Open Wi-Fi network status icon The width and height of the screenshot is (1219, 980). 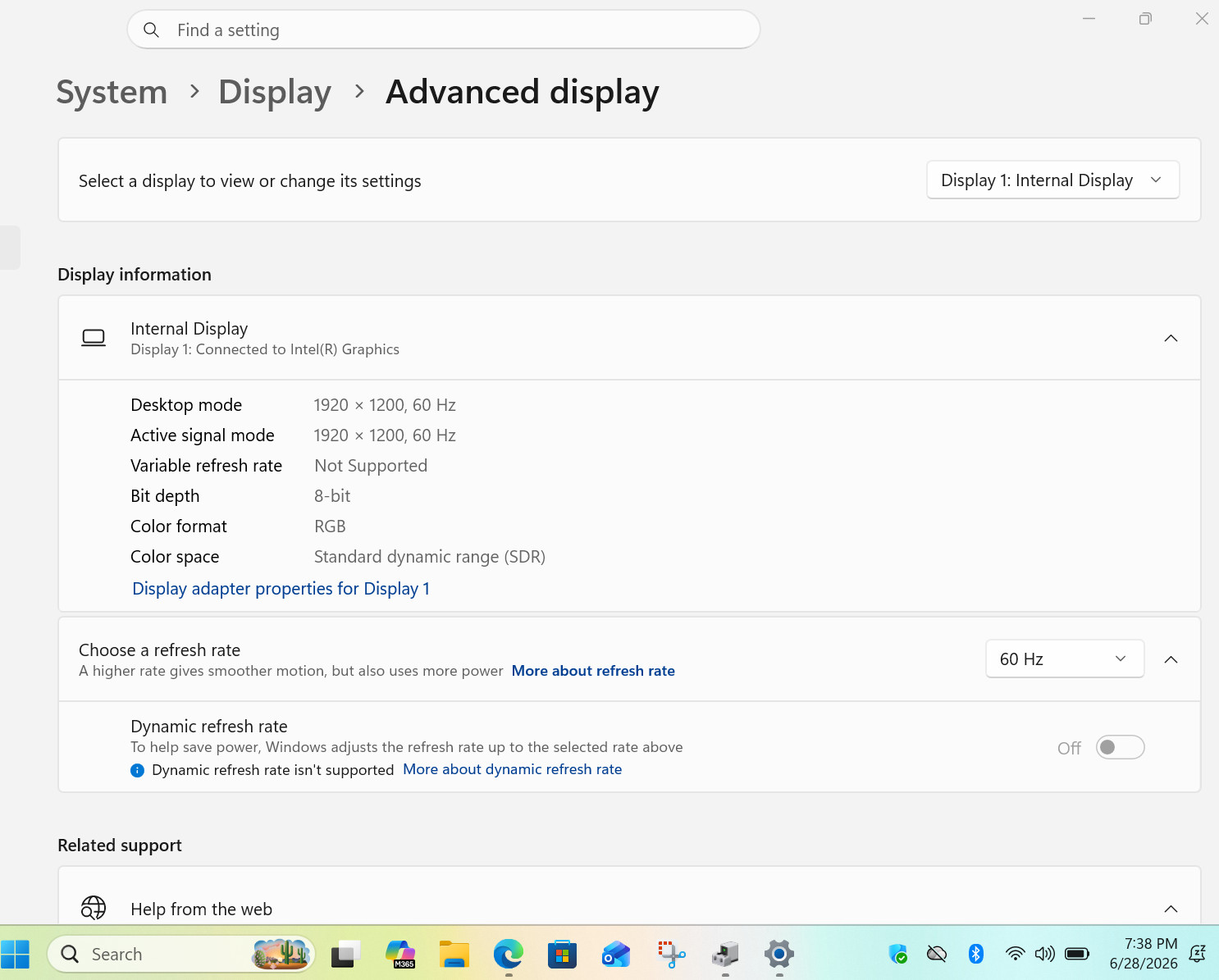coord(1015,954)
